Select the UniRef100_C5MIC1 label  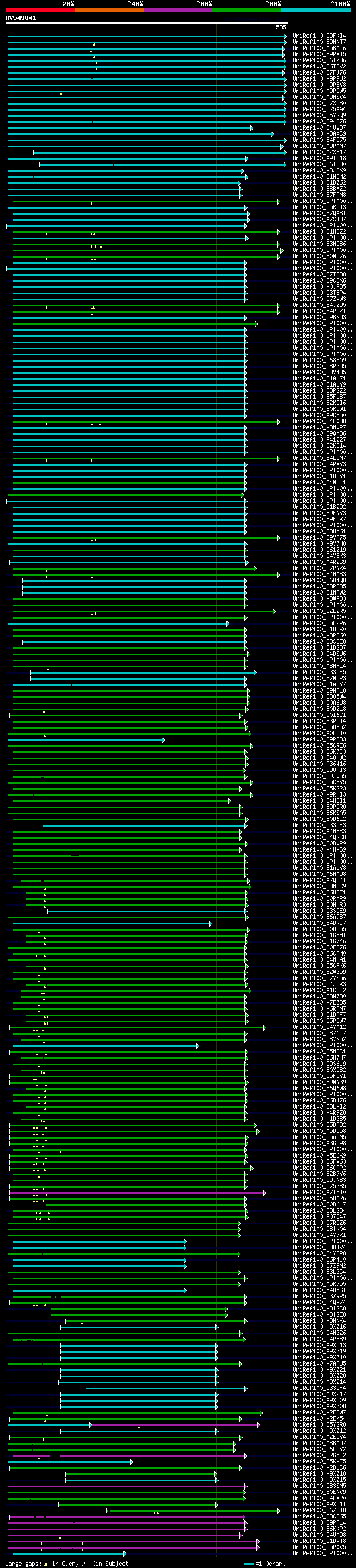click(319, 1051)
